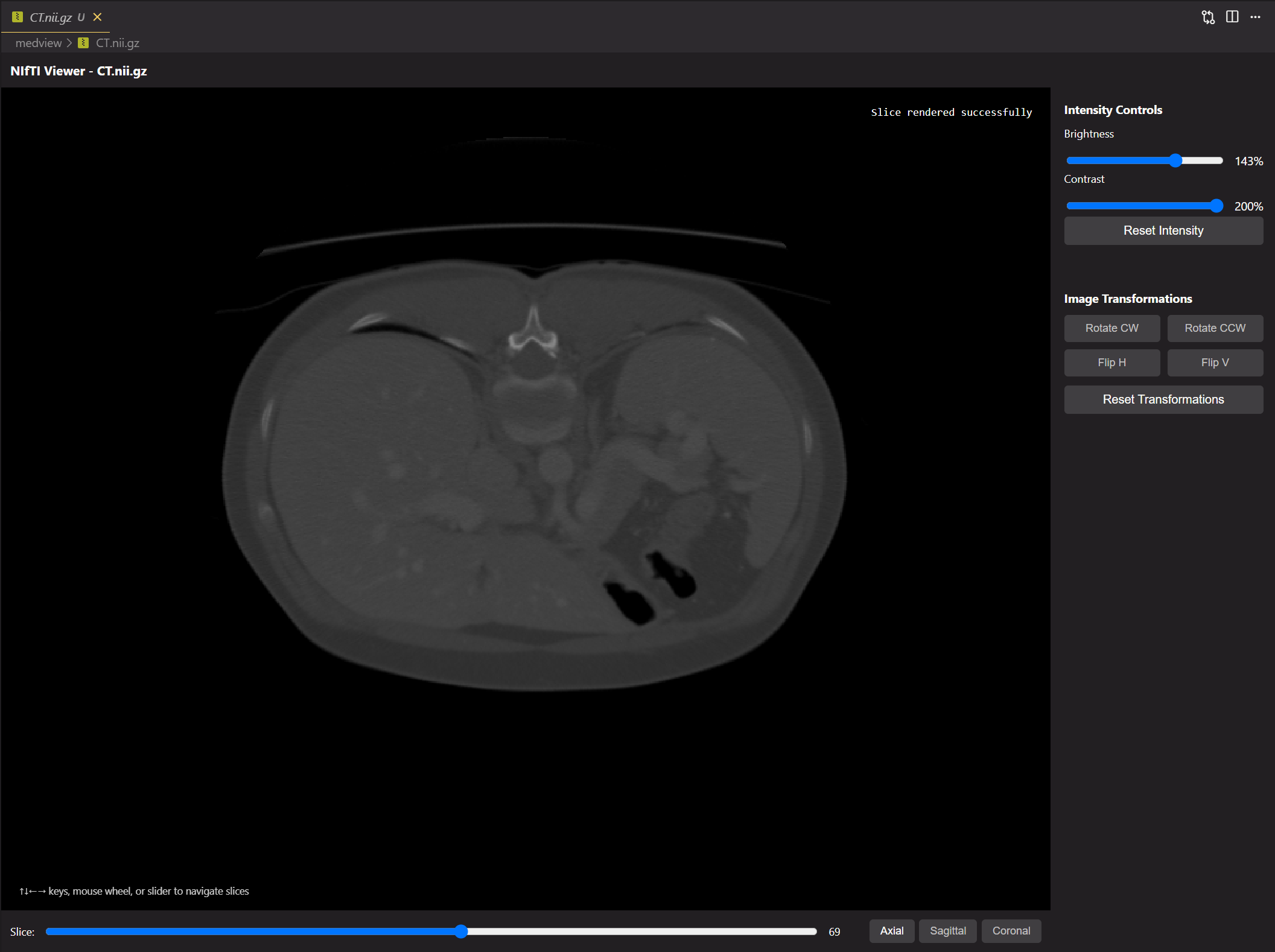This screenshot has height=952, width=1275.
Task: Flip the image horizontally with Flip H
Action: pyautogui.click(x=1111, y=363)
